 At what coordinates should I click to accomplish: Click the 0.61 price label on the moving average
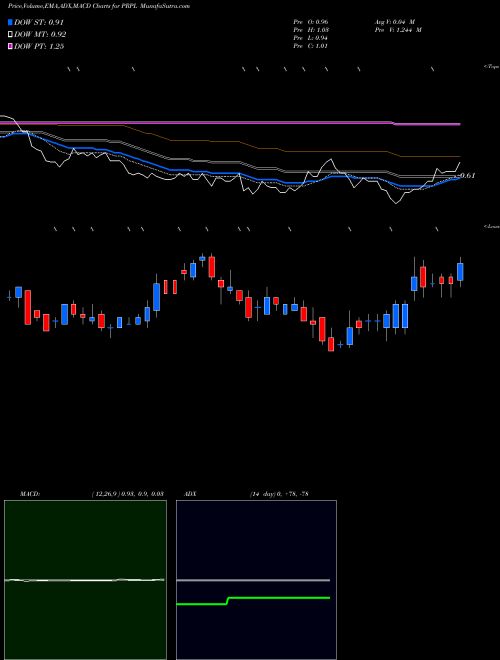pos(468,176)
